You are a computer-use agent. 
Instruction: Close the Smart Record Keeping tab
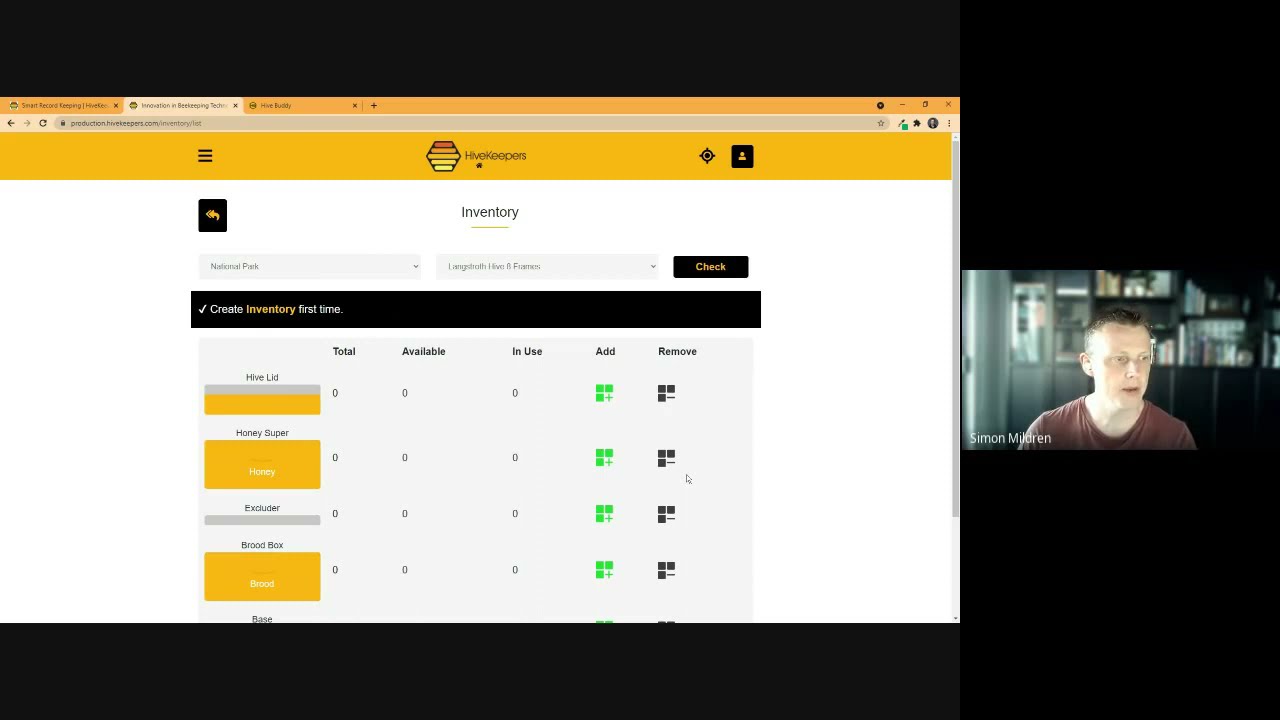116,105
